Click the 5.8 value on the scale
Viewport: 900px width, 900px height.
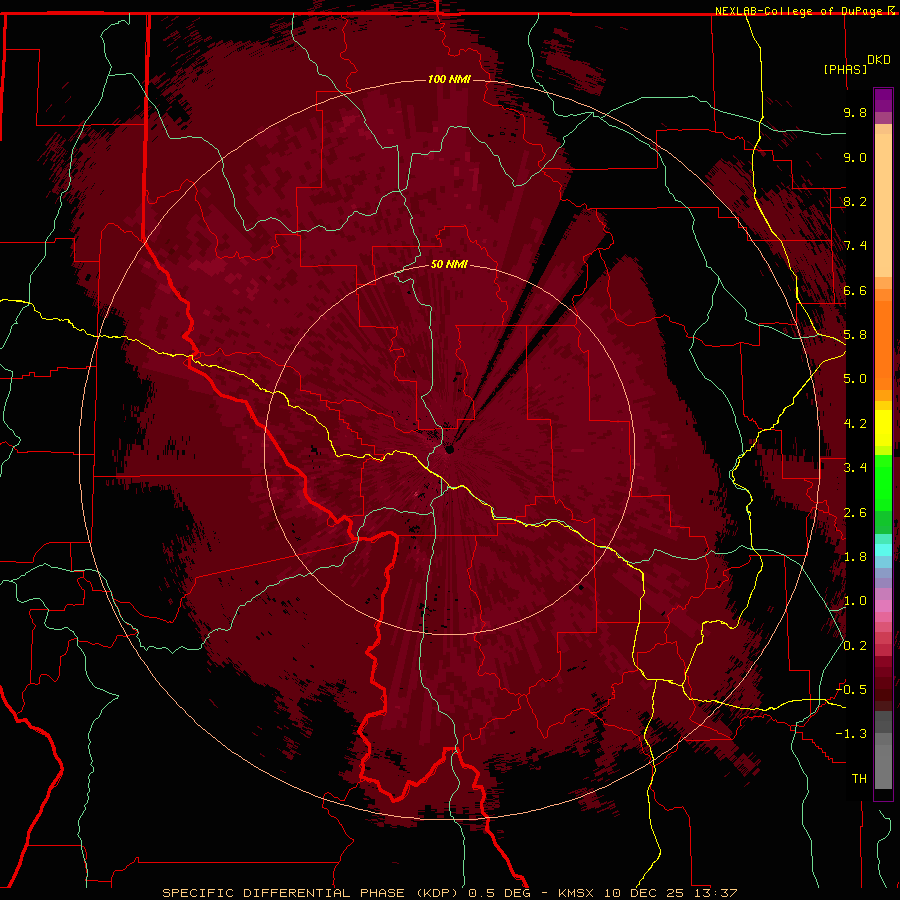(x=855, y=335)
